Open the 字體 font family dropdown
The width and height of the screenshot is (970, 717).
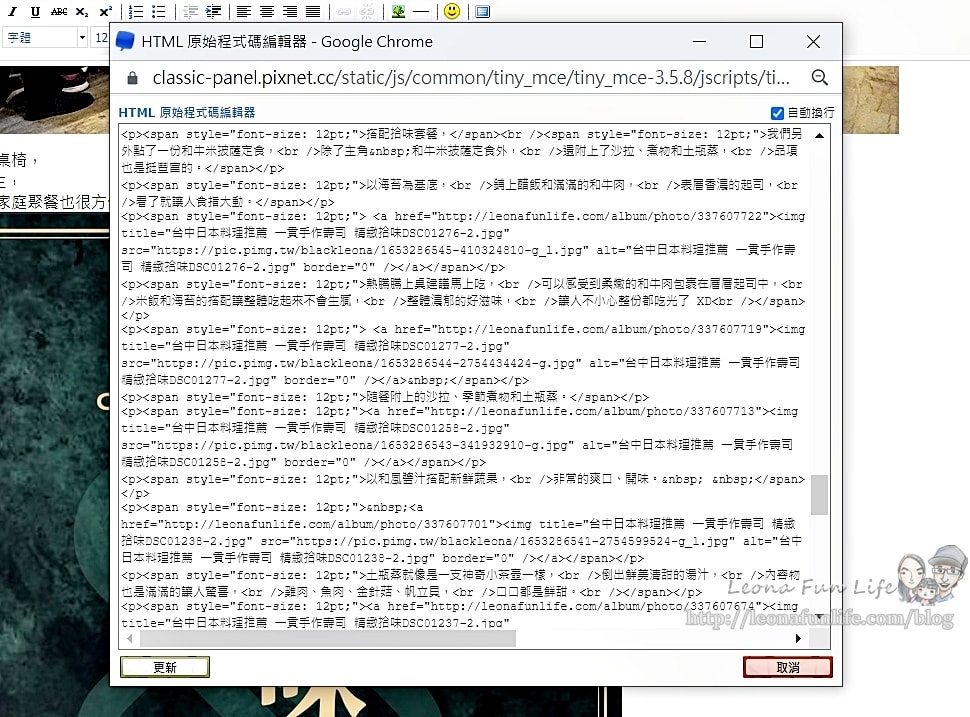[46, 38]
